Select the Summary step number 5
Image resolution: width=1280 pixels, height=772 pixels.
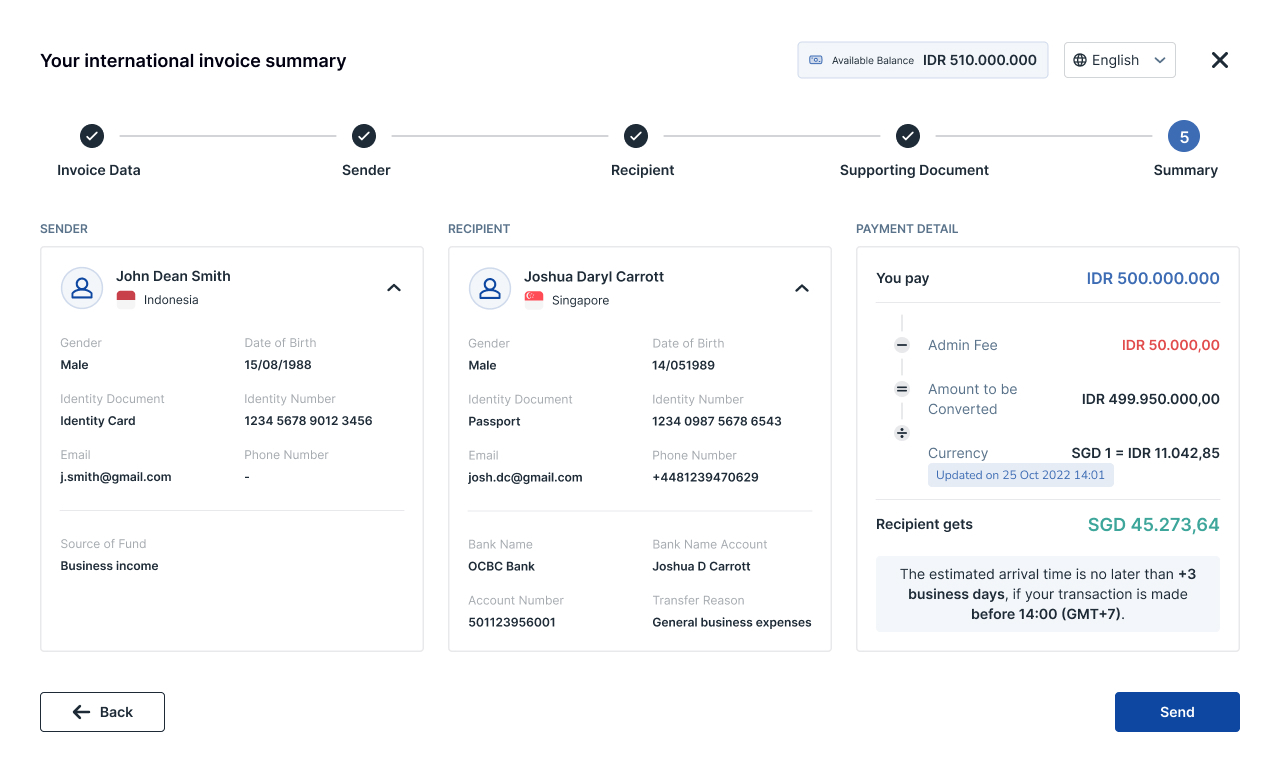1184,137
